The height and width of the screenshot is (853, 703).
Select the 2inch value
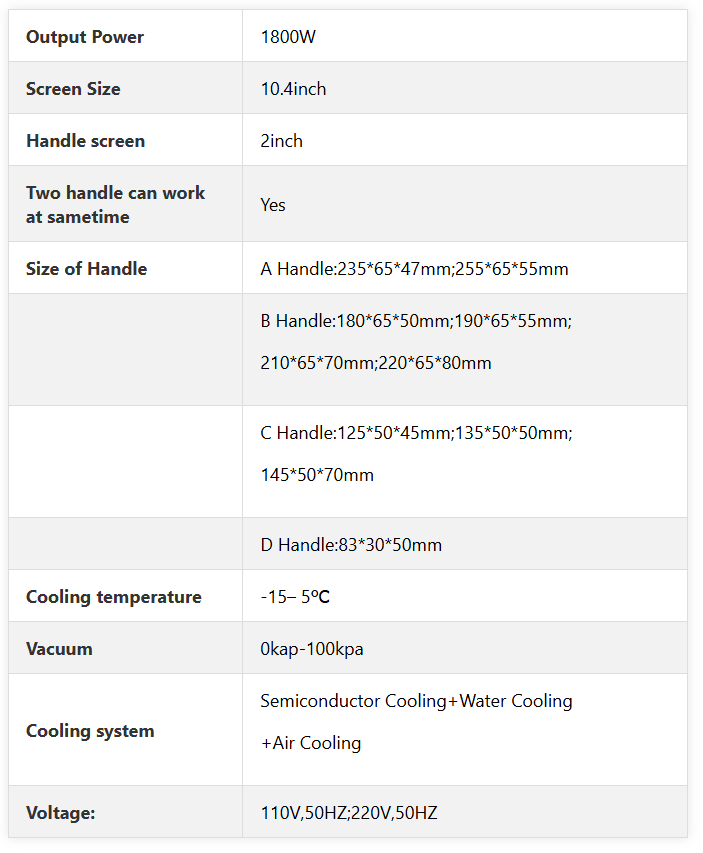[x=281, y=141]
